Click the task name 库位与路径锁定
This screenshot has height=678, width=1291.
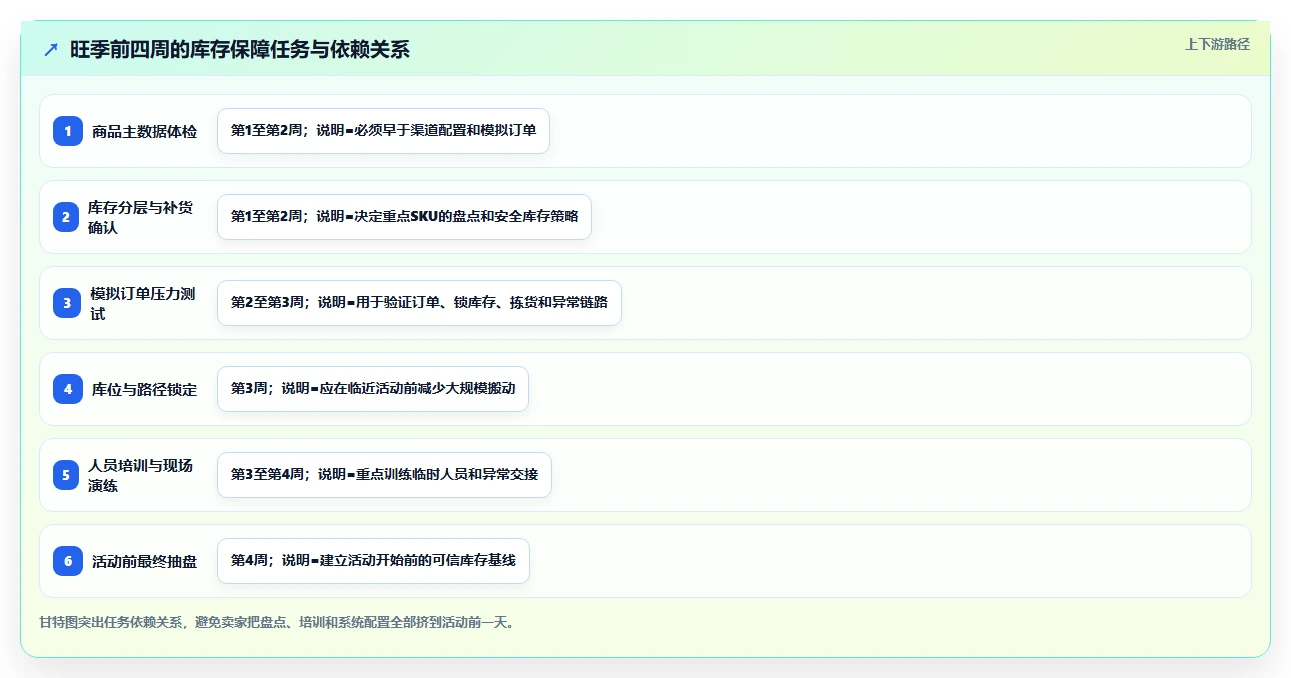[144, 389]
